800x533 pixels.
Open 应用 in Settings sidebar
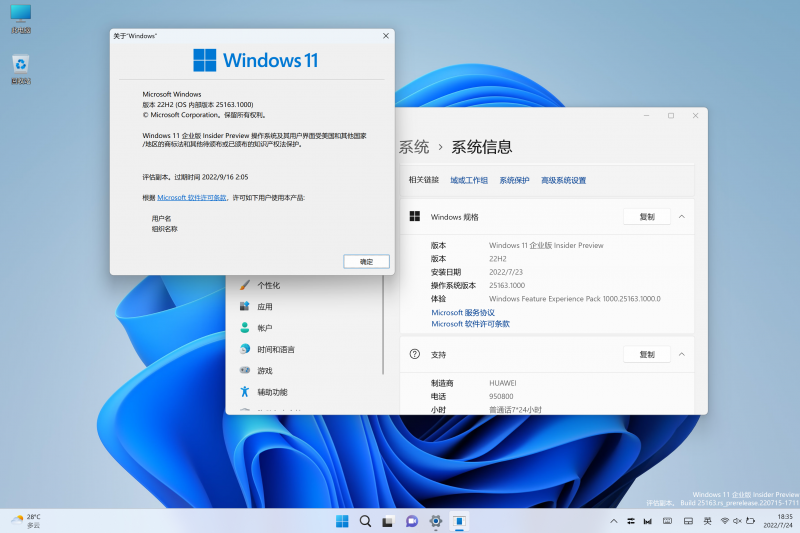coord(265,307)
